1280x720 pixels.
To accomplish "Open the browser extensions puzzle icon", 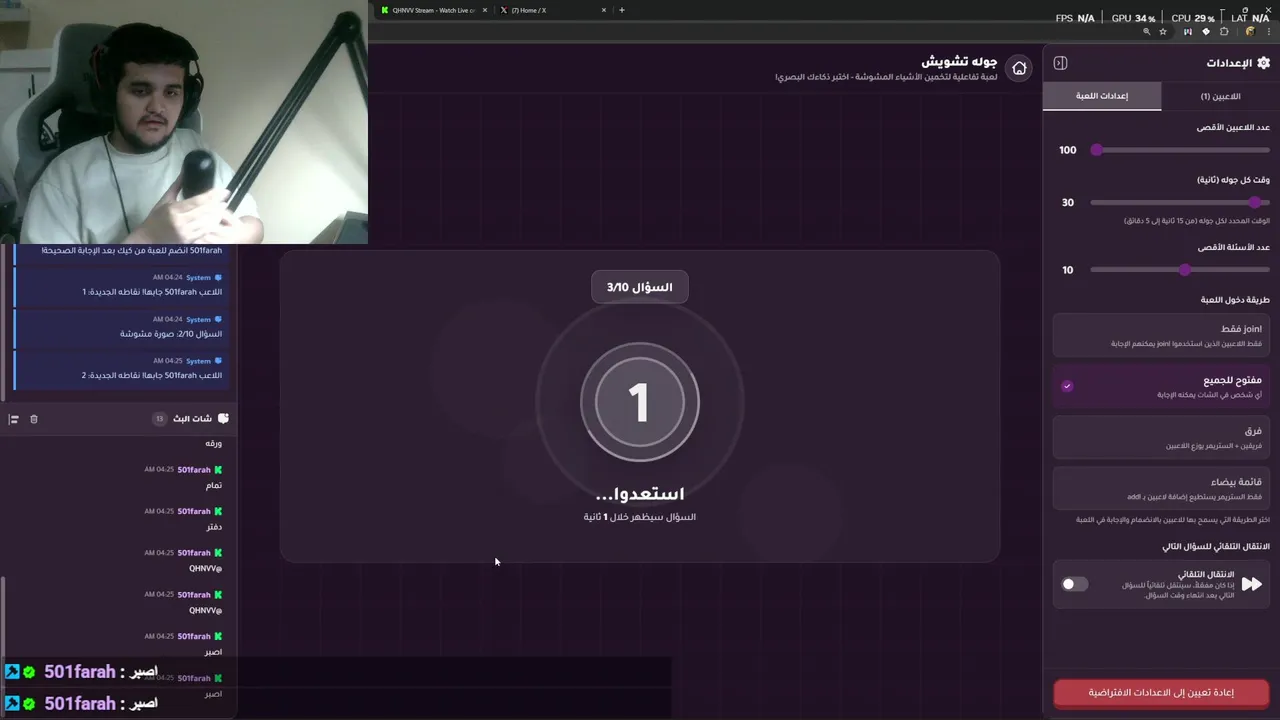I will 1224,32.
